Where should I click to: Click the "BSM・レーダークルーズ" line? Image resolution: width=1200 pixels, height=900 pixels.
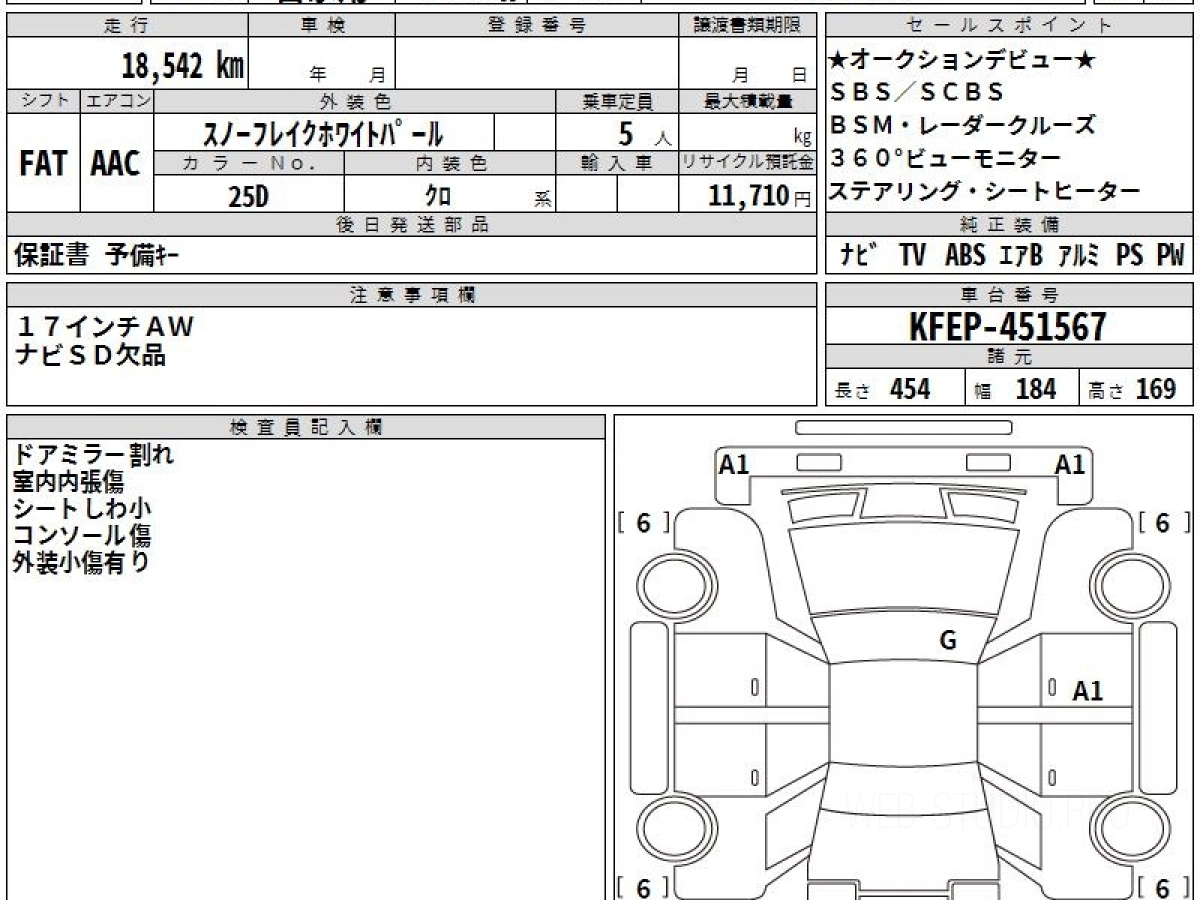(x=962, y=126)
